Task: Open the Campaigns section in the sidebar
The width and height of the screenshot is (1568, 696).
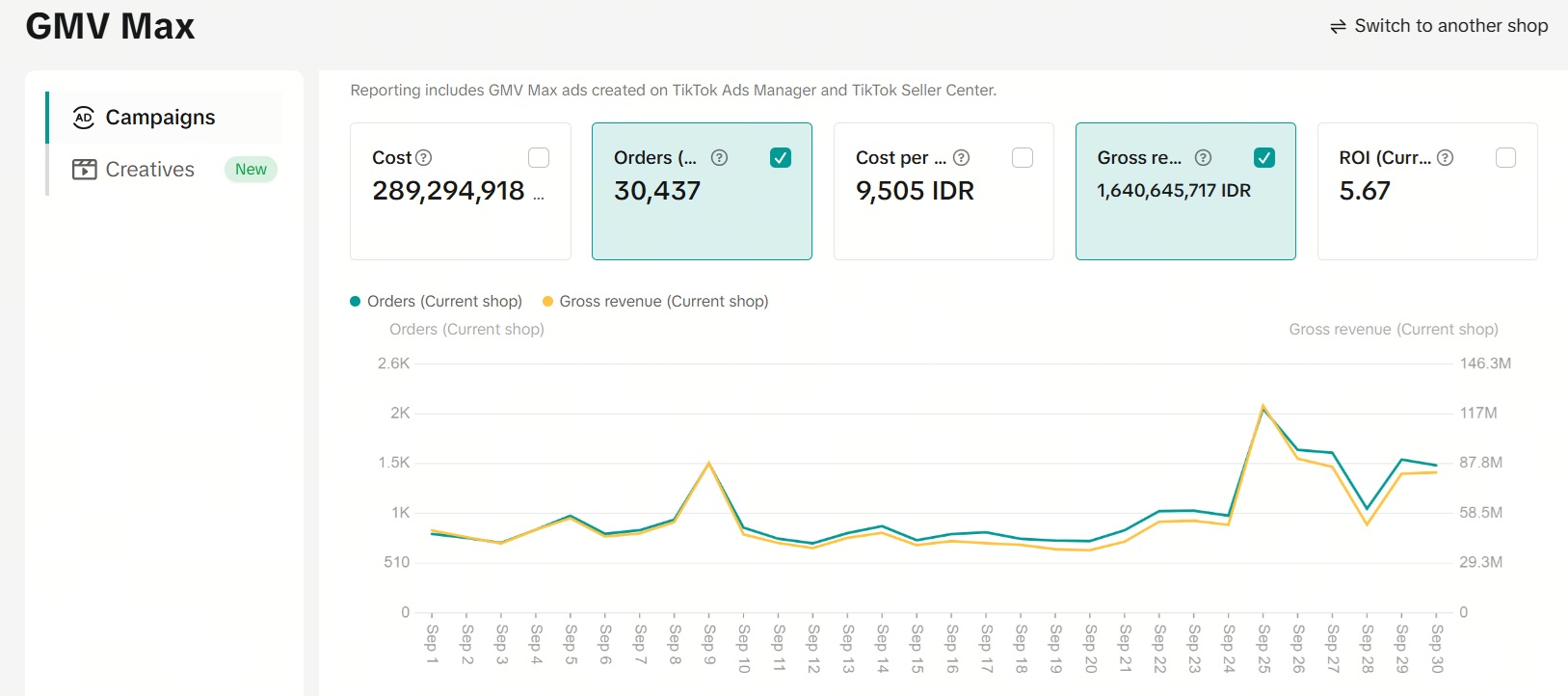Action: click(x=165, y=118)
